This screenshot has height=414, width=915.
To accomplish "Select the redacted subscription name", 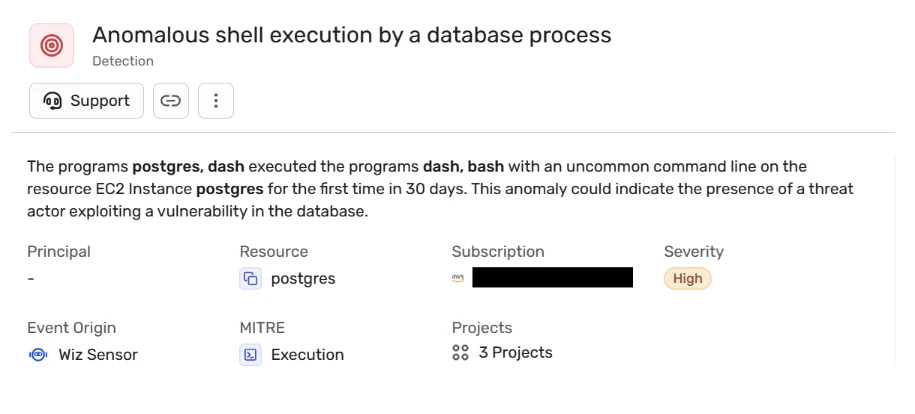I will [552, 277].
